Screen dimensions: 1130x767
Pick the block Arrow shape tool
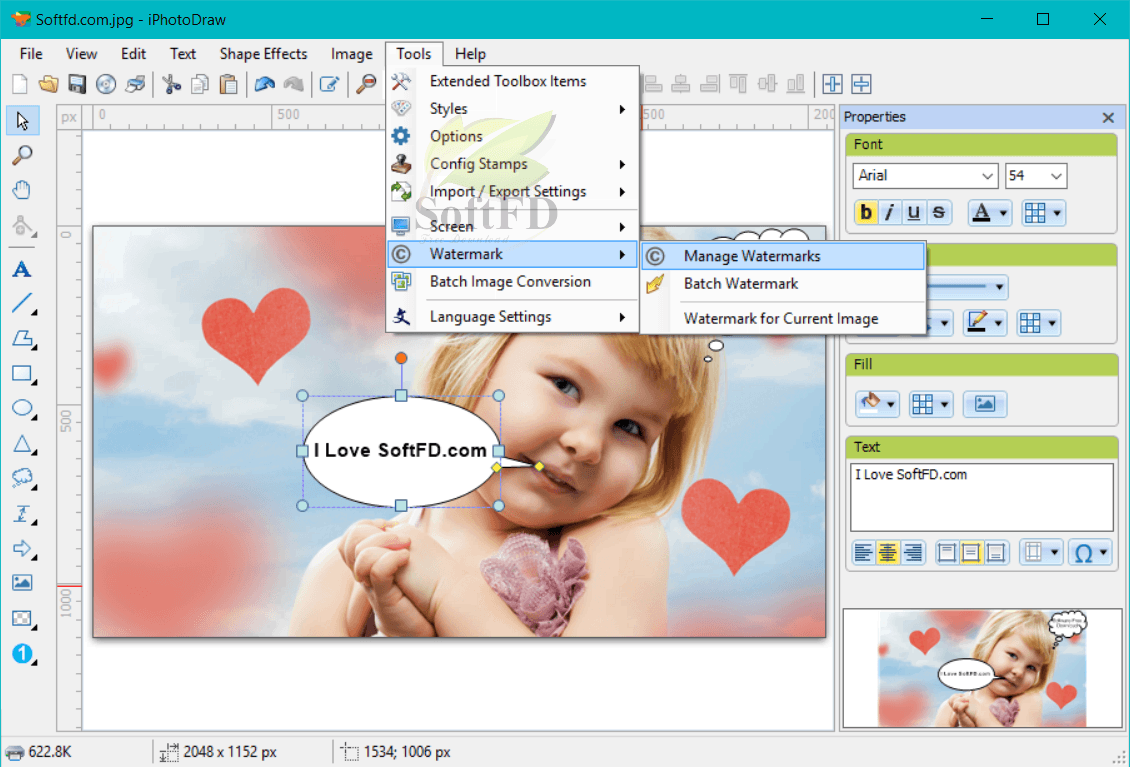[22, 548]
